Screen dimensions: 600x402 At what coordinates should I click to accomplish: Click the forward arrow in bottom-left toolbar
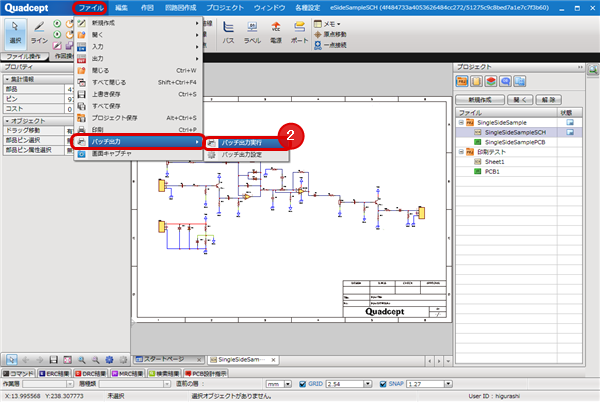point(39,360)
